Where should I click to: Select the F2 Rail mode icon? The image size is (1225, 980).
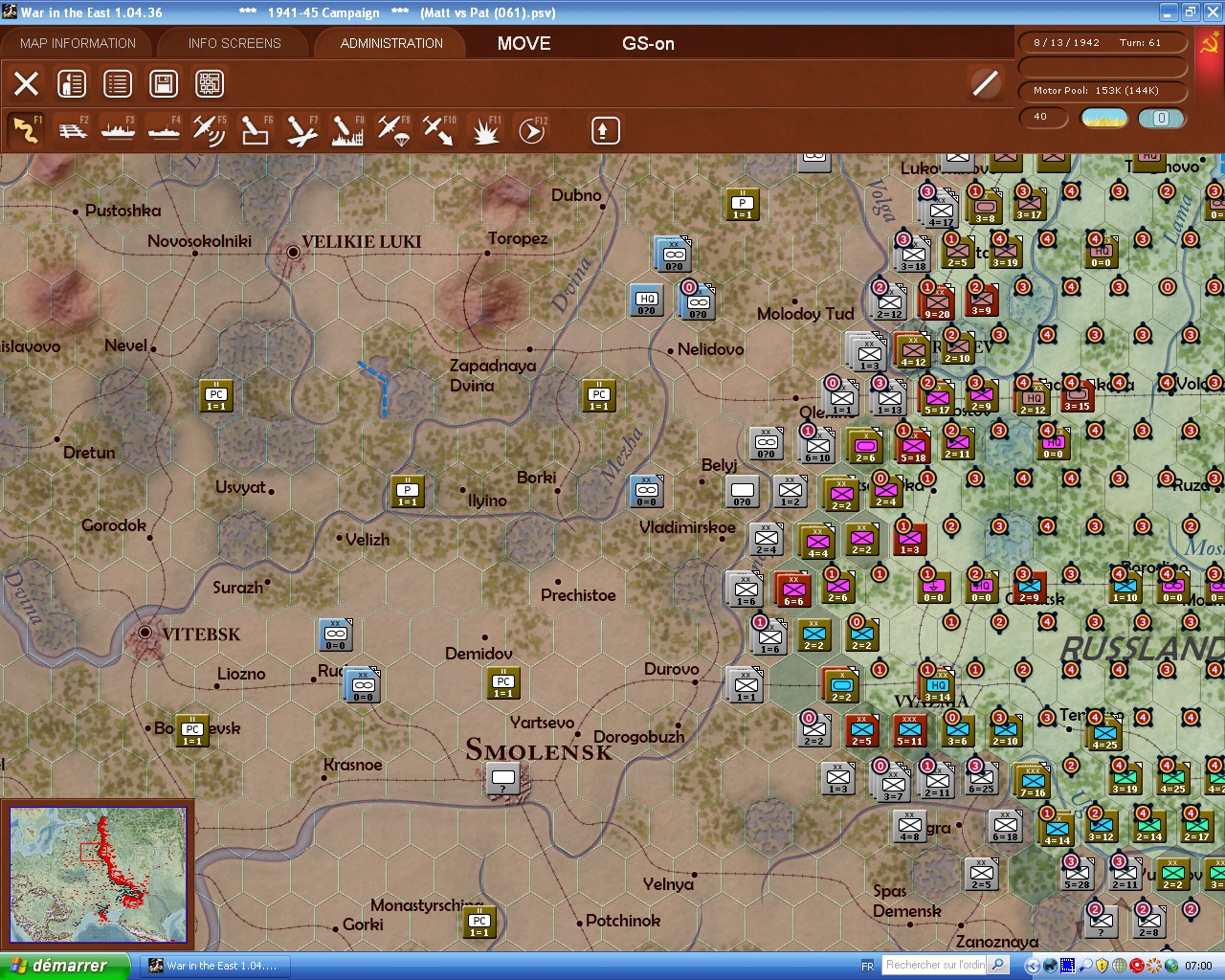pos(73,129)
